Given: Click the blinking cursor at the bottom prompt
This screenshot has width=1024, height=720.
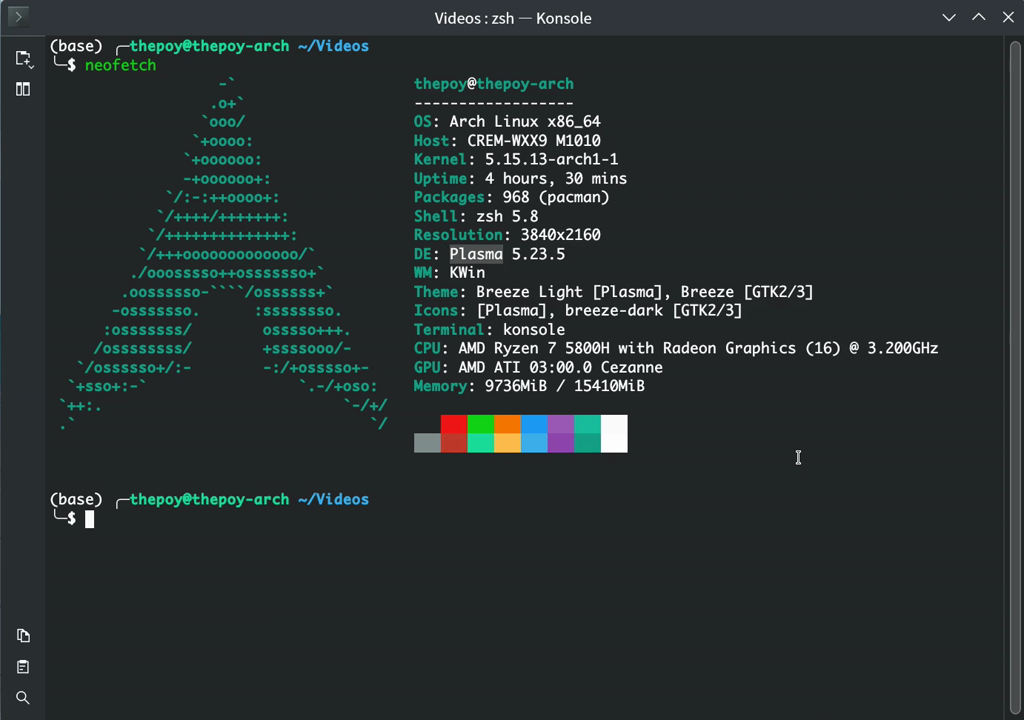Looking at the screenshot, I should [89, 519].
